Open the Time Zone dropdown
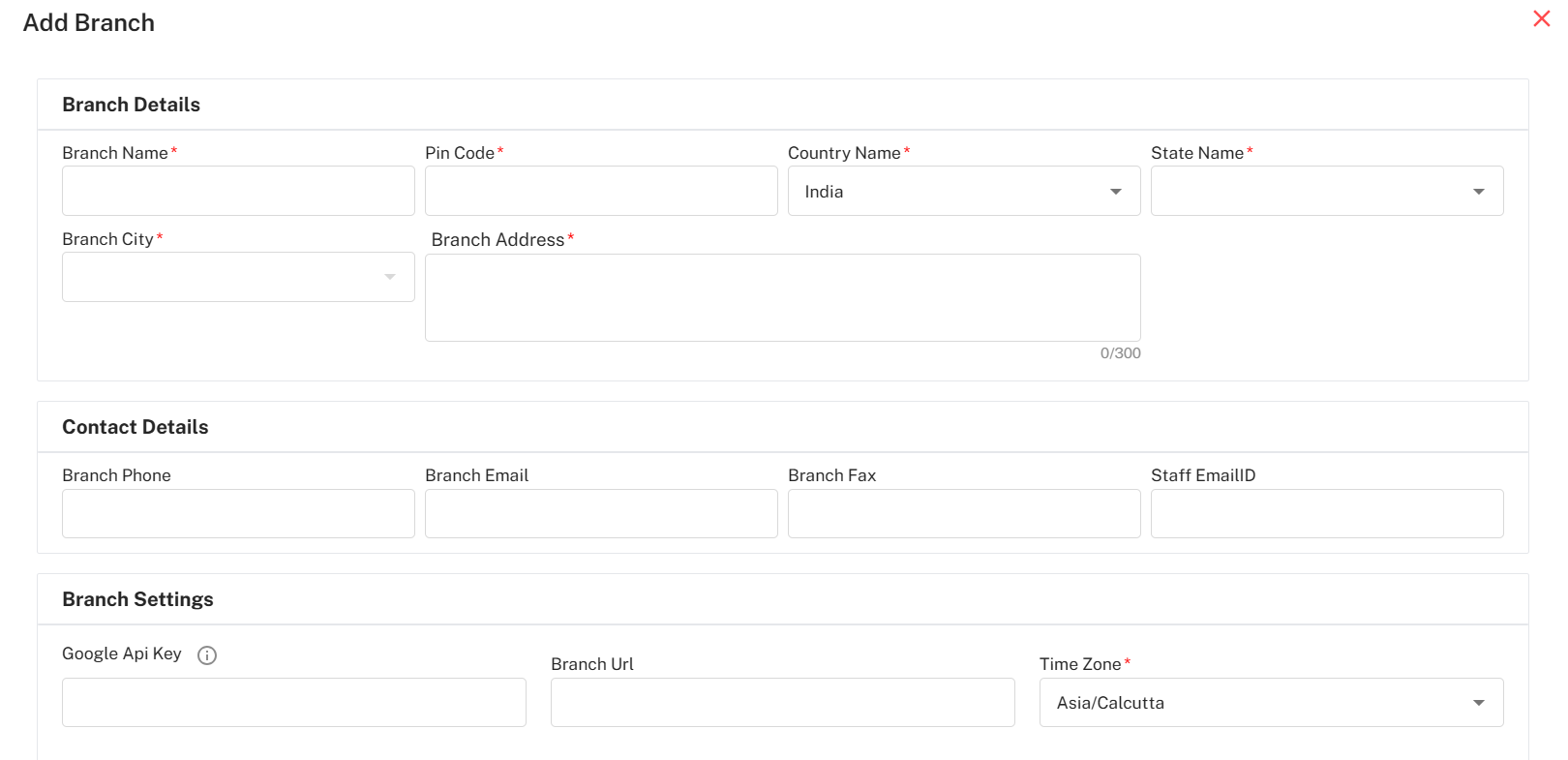This screenshot has width=1568, height=760. coord(1270,702)
